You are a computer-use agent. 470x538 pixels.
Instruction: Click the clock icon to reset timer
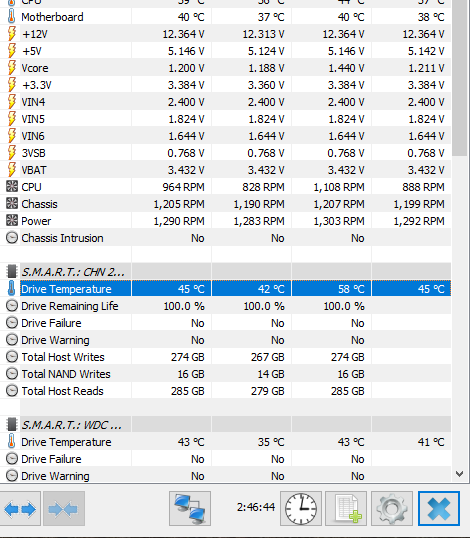301,508
